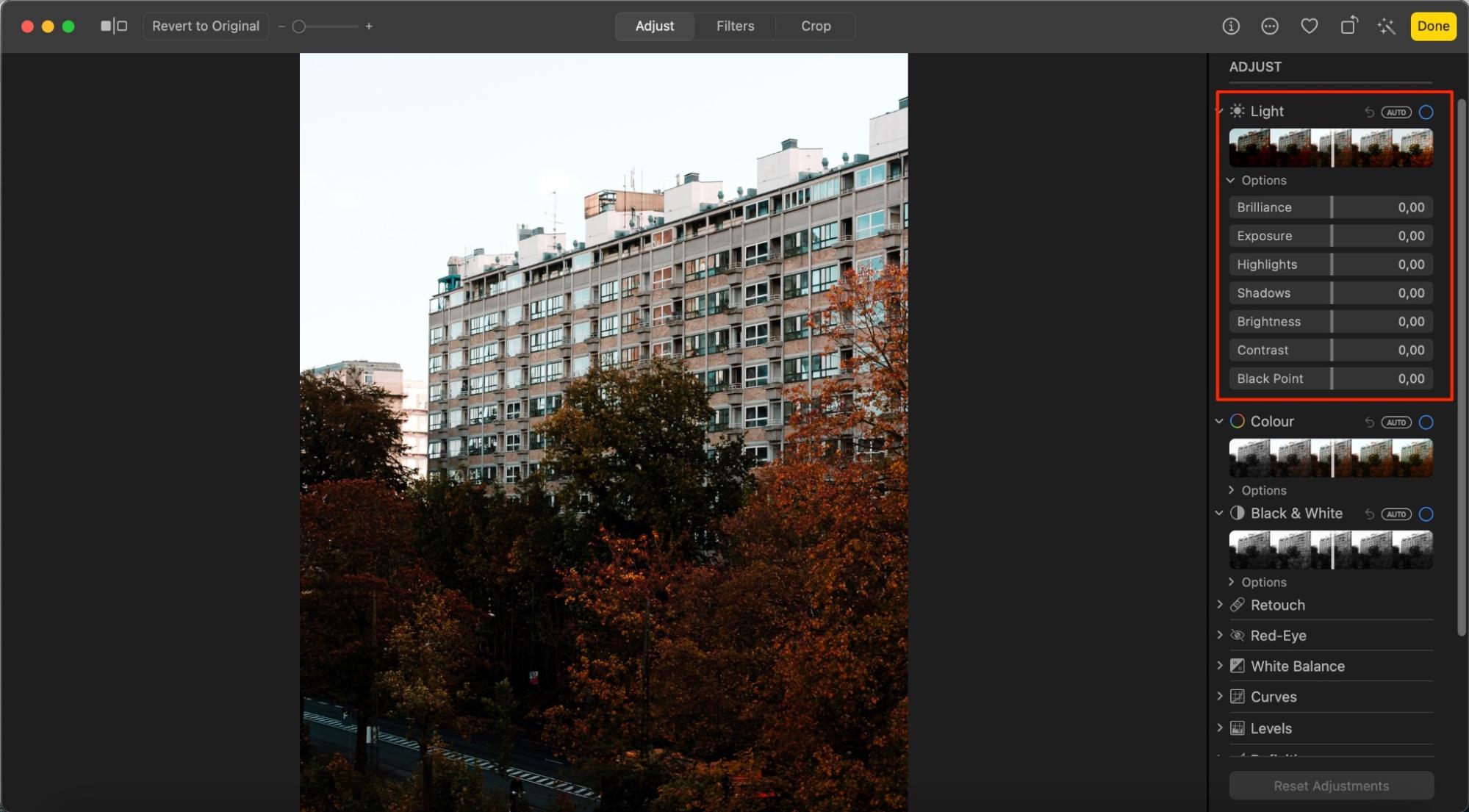Expand the Levels section

pyautogui.click(x=1220, y=727)
